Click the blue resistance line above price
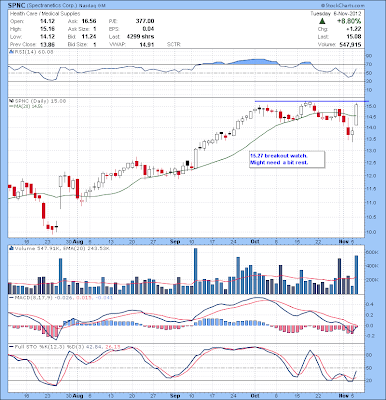Screen dimensions: 386x400 coord(312,101)
